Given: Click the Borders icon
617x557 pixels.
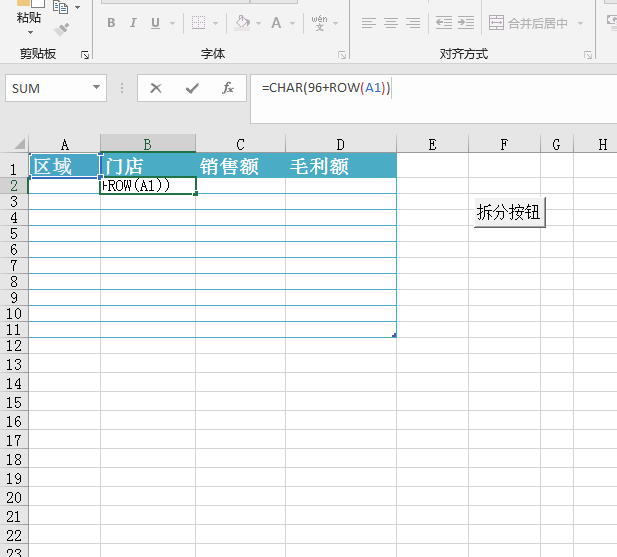Looking at the screenshot, I should [198, 23].
